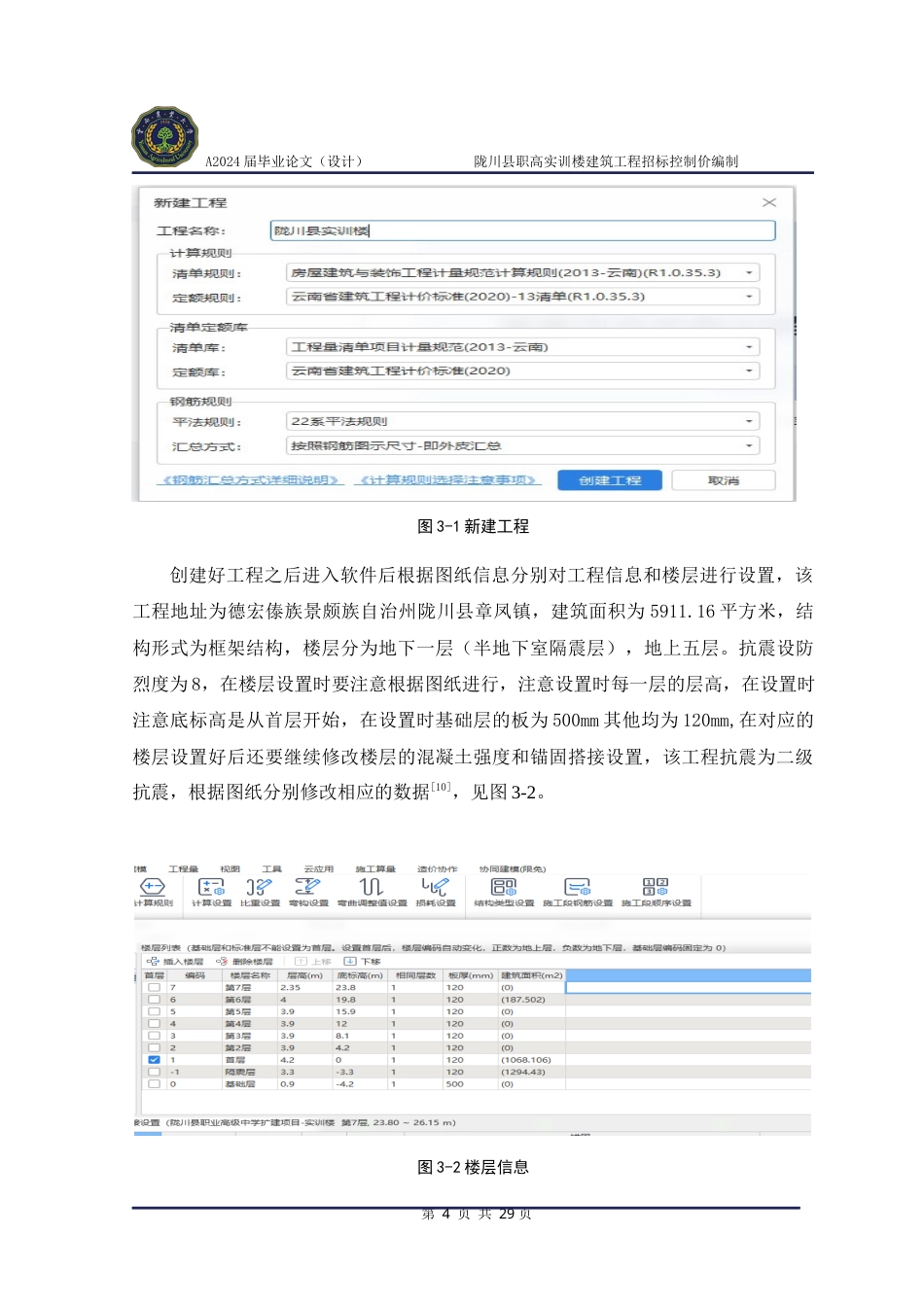The width and height of the screenshot is (924, 1307).
Task: Click the 插入楼层 toolbar button
Action: pyautogui.click(x=176, y=962)
